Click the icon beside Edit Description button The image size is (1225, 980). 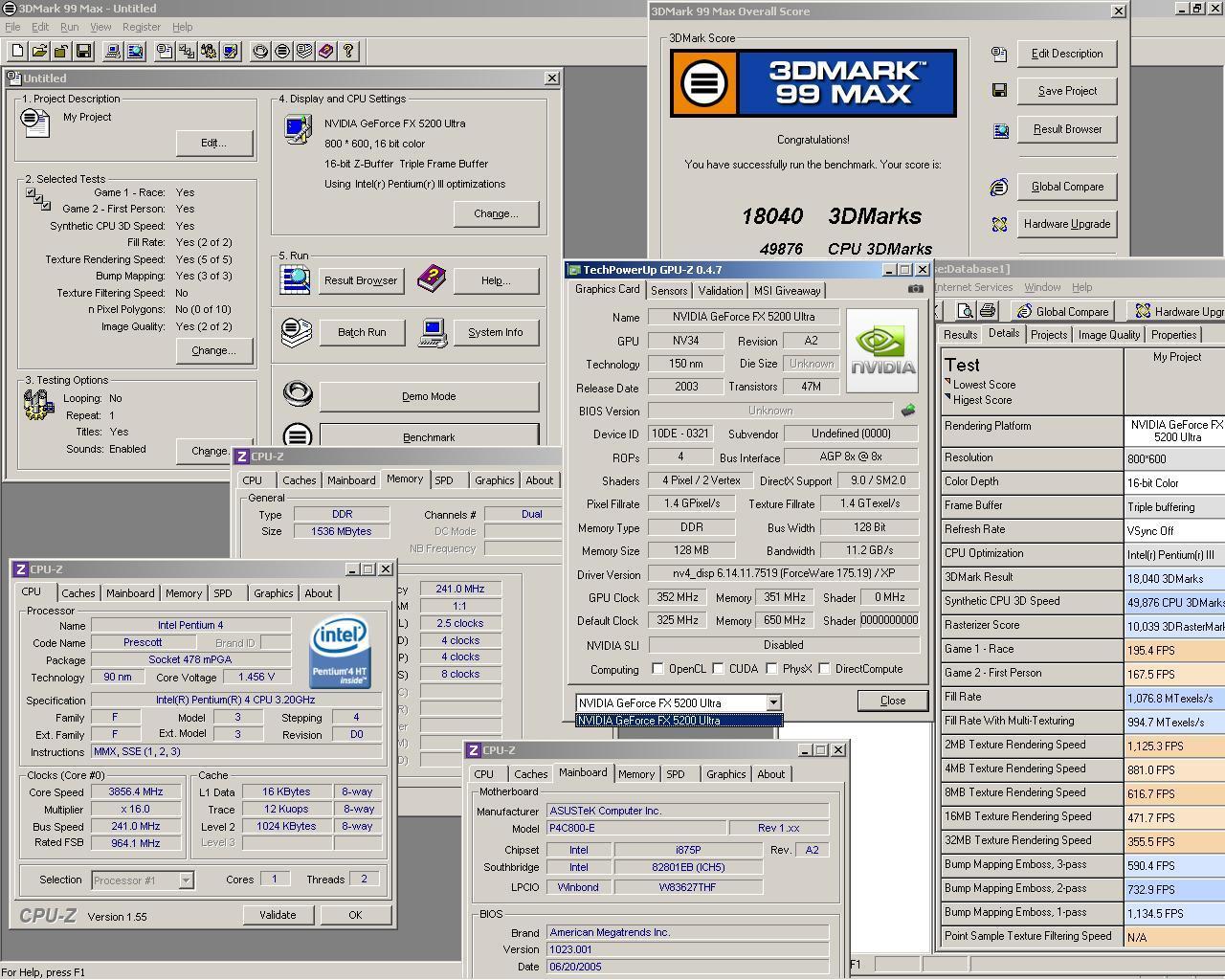[x=999, y=54]
